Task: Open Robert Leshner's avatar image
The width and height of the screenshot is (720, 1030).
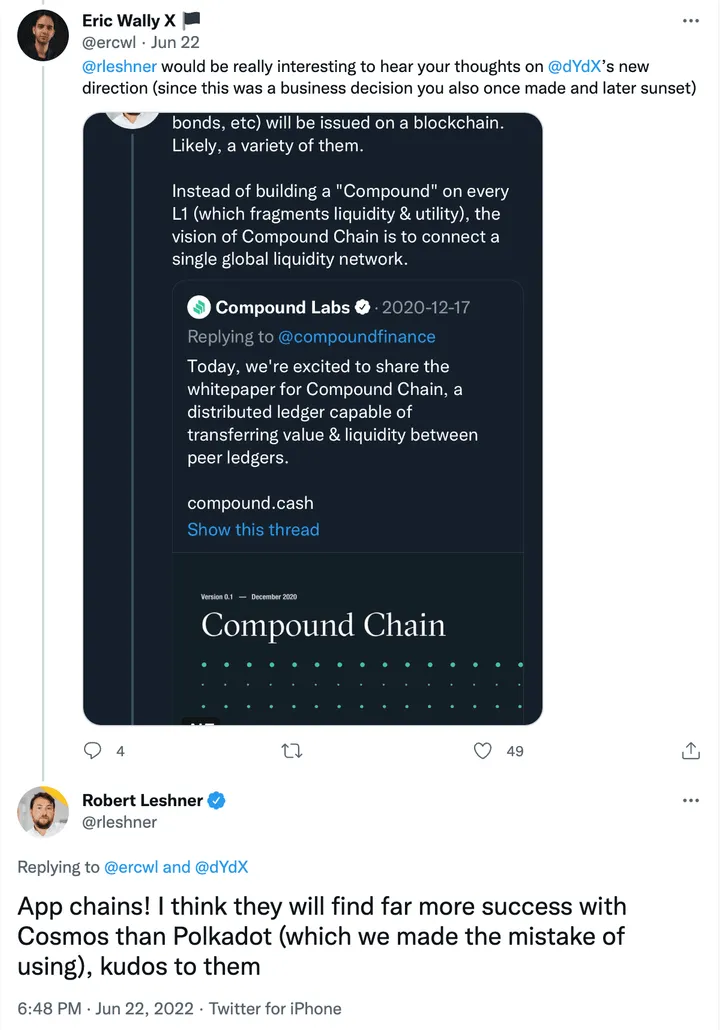Action: coord(43,812)
